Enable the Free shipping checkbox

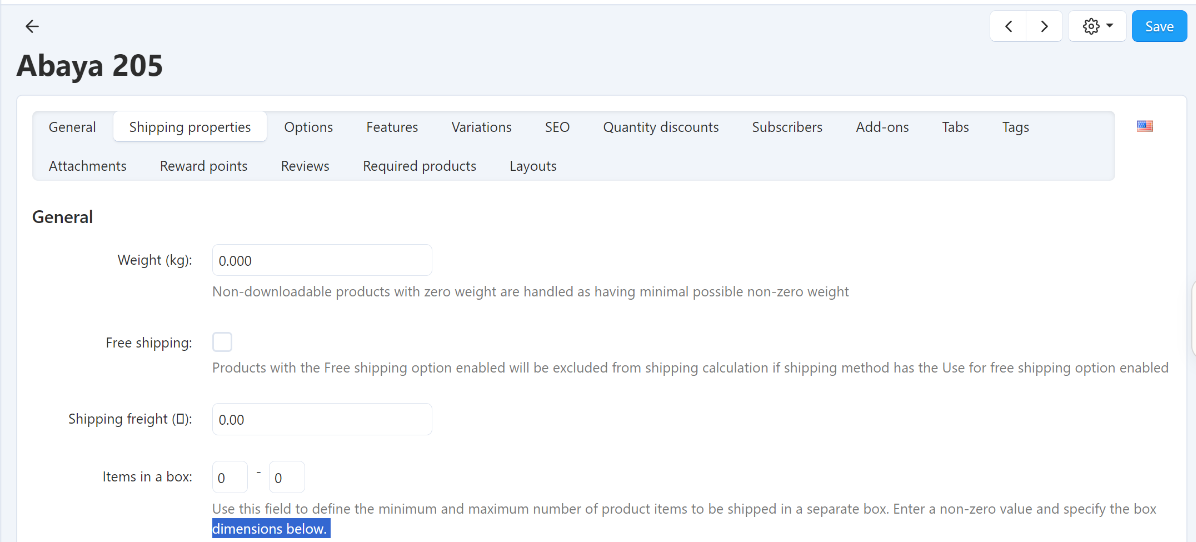[x=222, y=342]
